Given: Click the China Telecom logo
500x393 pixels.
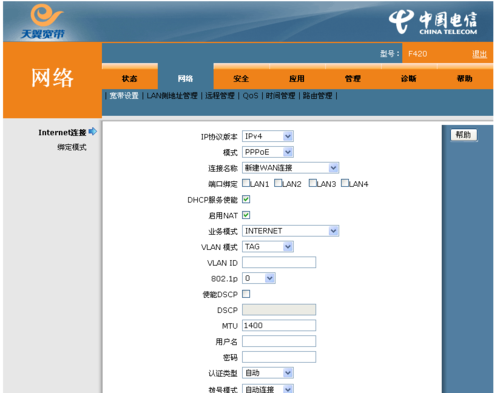Looking at the screenshot, I should coord(433,22).
